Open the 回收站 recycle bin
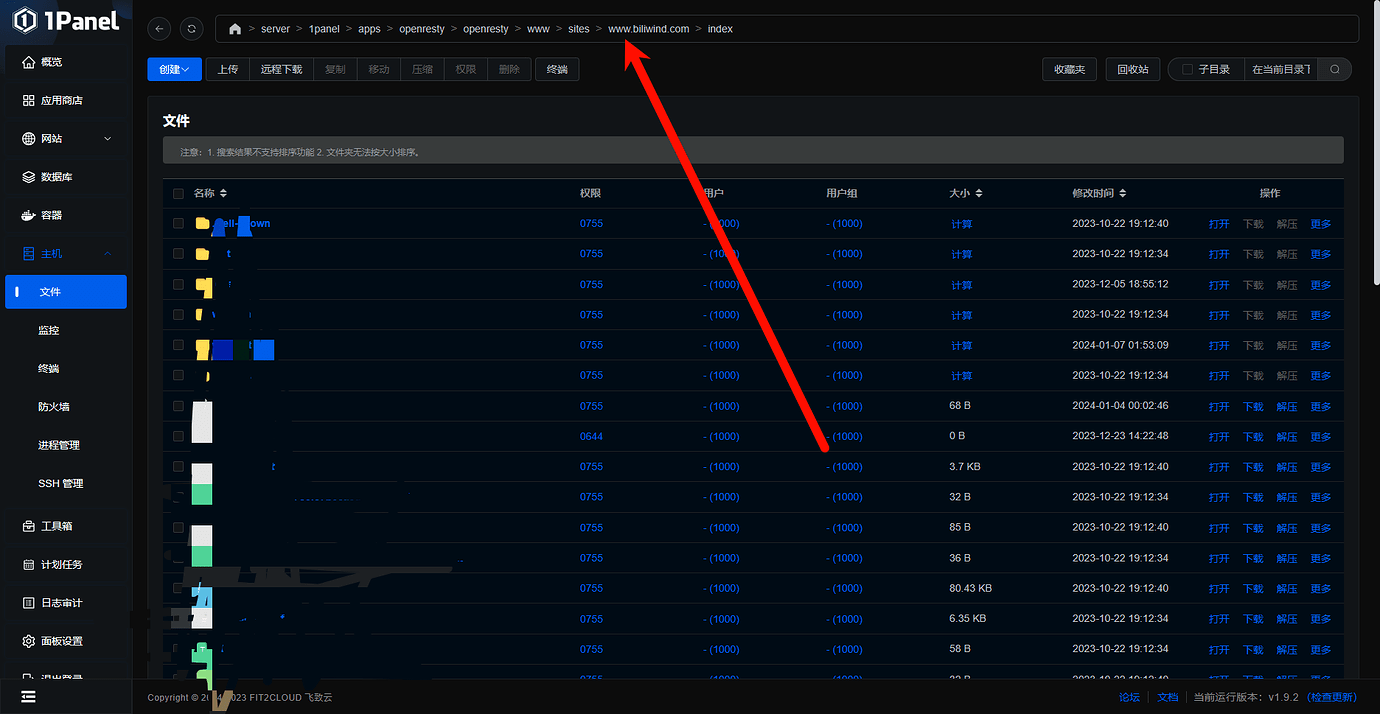The image size is (1380, 714). pos(1132,69)
